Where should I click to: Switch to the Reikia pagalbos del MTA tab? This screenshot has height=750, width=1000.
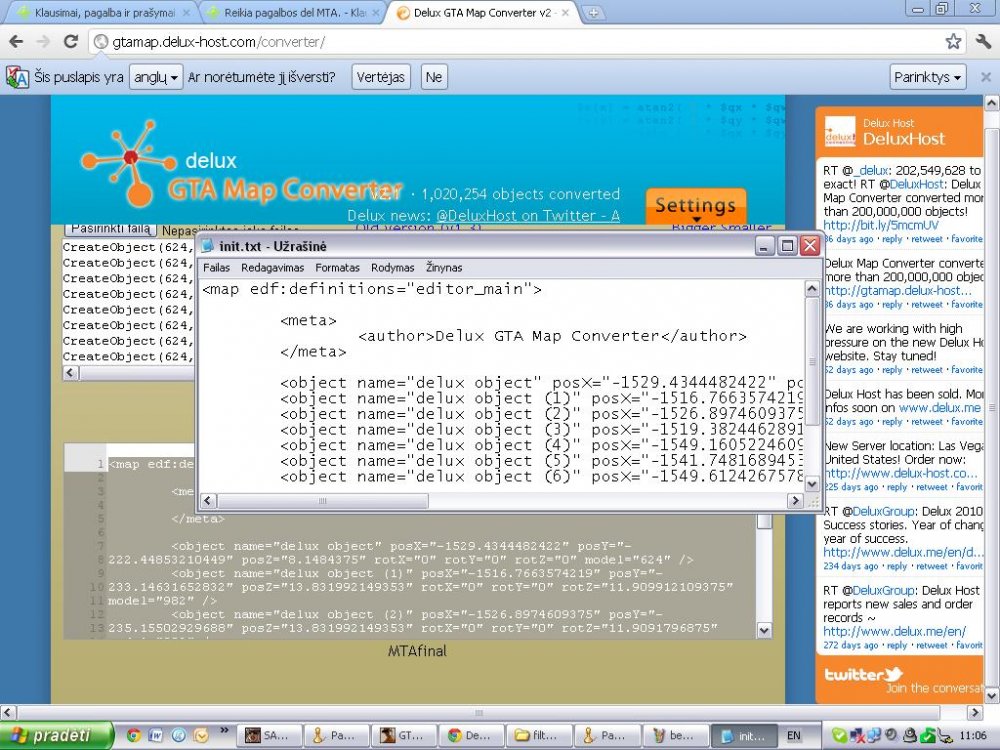coord(293,13)
